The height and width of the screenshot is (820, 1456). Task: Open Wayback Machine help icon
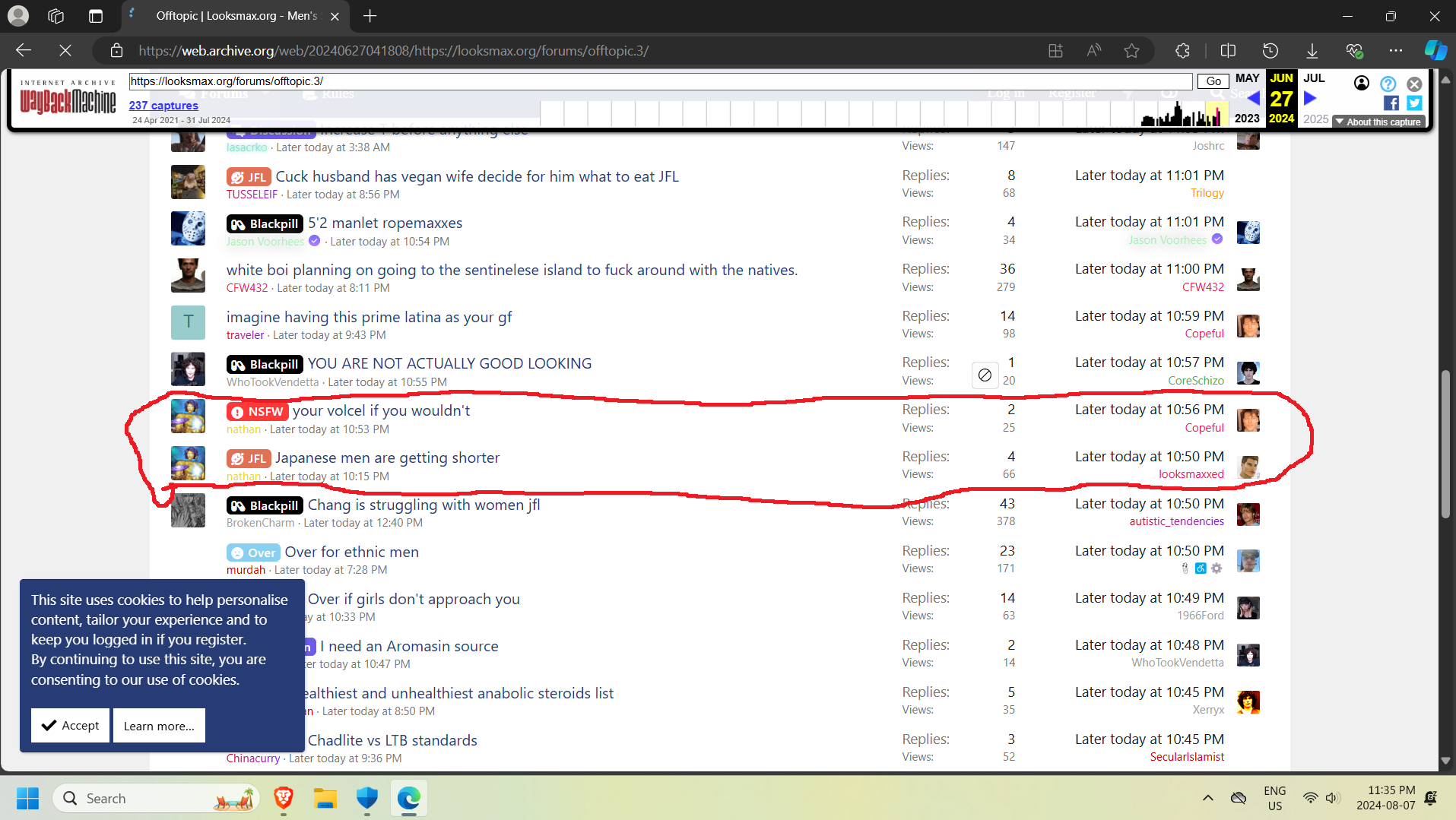click(x=1388, y=84)
